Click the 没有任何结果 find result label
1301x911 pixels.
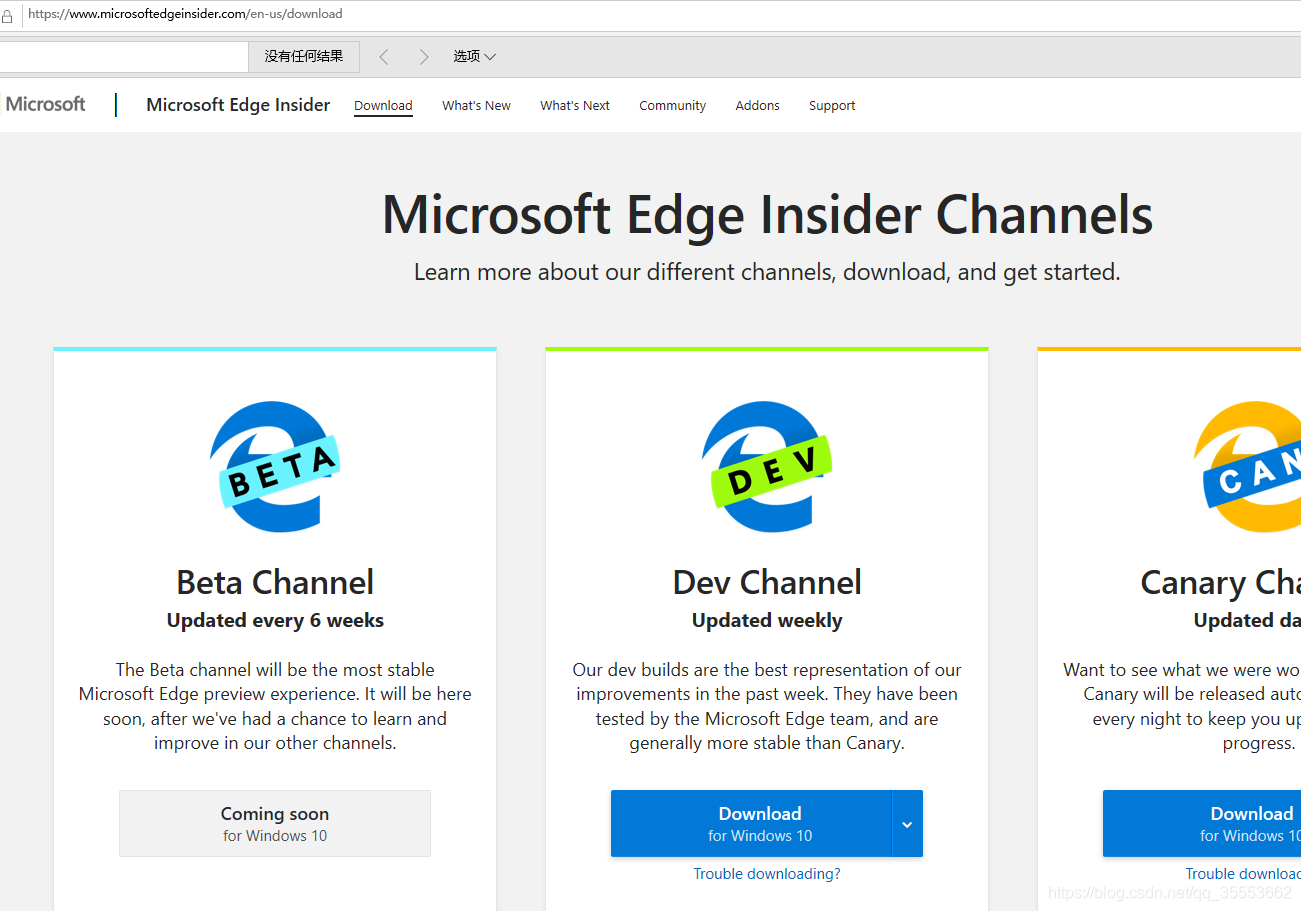(304, 57)
